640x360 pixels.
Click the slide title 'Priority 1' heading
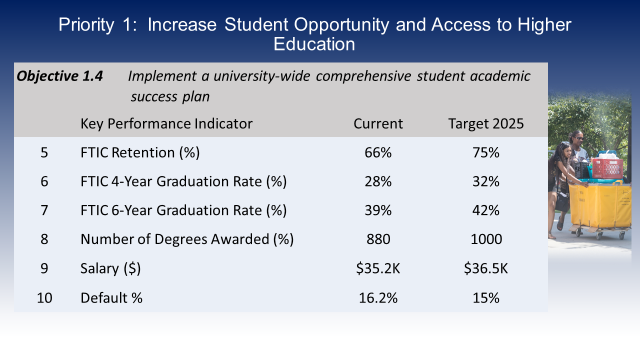314,34
